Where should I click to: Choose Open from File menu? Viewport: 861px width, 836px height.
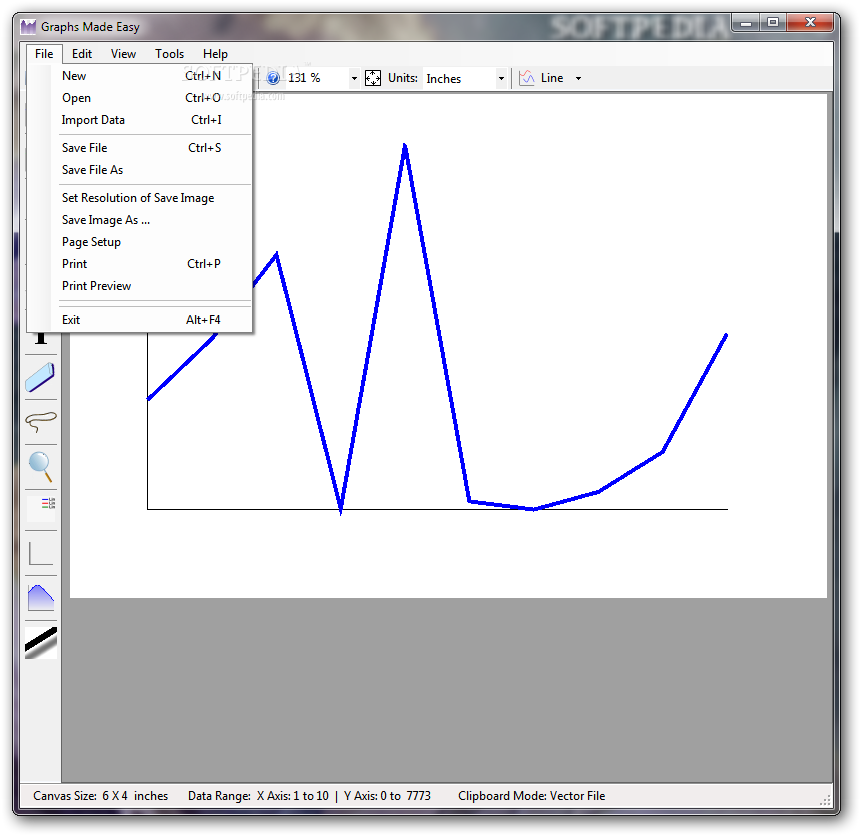tap(141, 98)
